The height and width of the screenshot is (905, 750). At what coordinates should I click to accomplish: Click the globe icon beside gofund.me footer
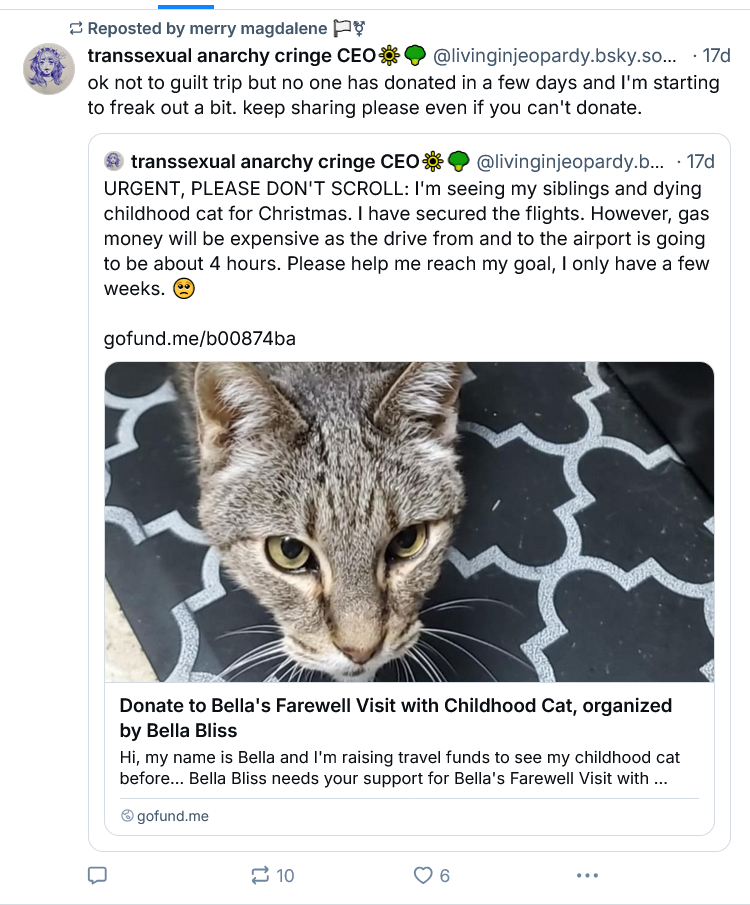pyautogui.click(x=127, y=816)
